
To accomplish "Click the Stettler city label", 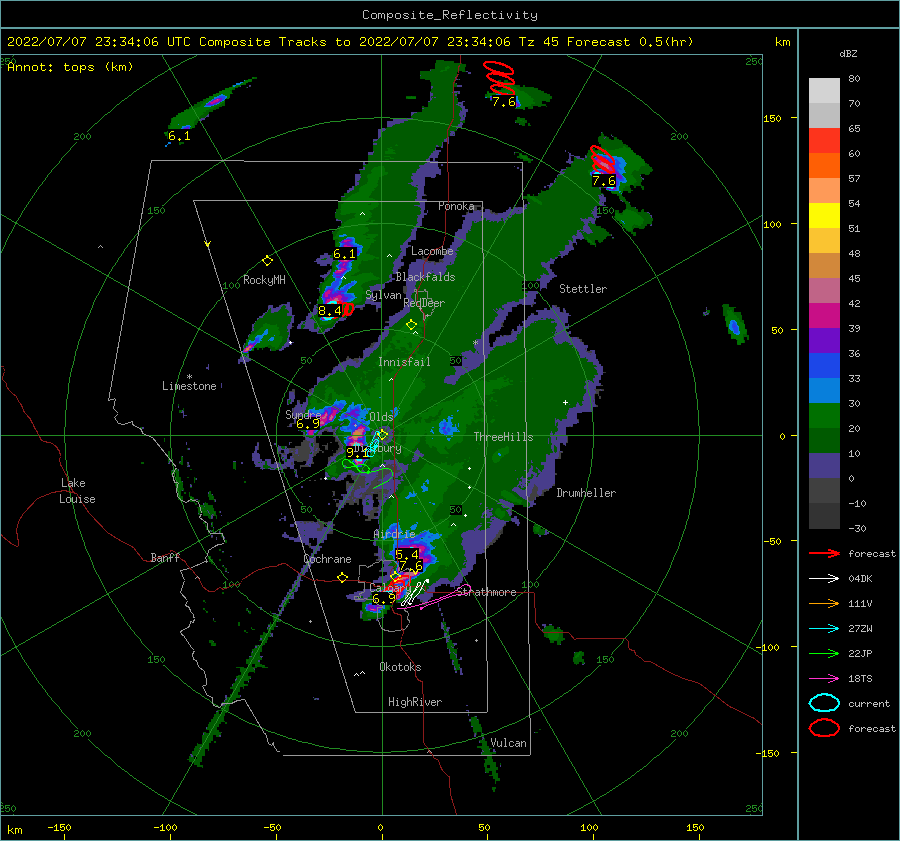I will click(x=583, y=289).
